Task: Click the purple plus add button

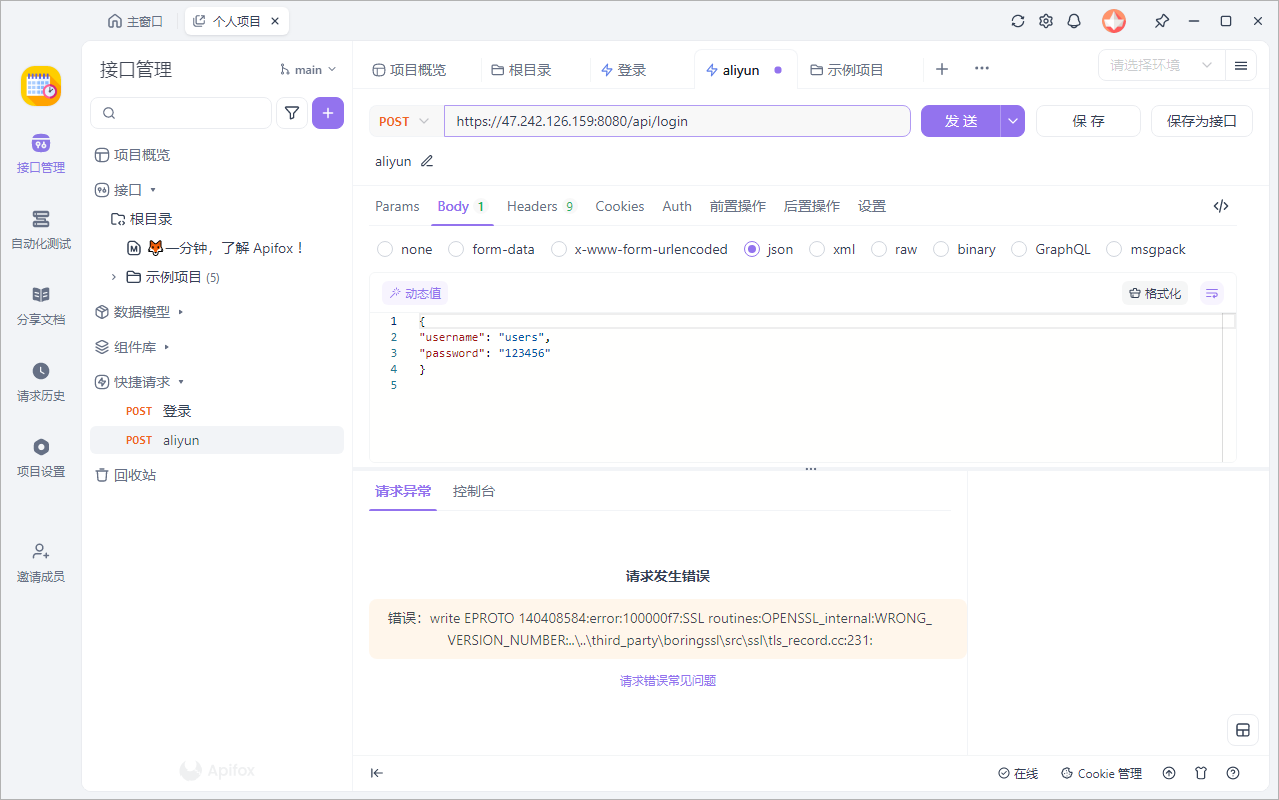Action: click(x=328, y=113)
